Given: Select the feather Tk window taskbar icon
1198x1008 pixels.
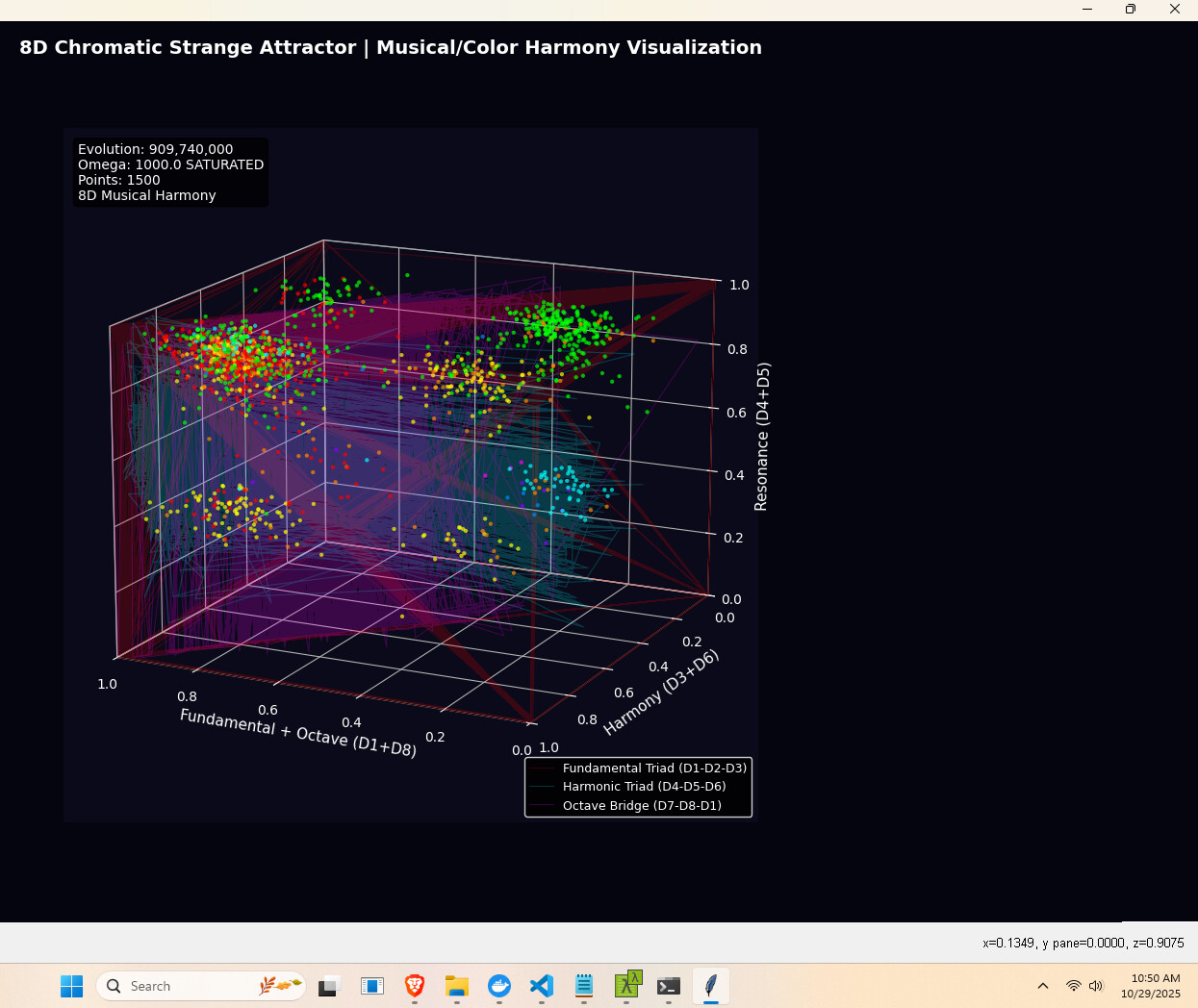Looking at the screenshot, I should pos(711,986).
